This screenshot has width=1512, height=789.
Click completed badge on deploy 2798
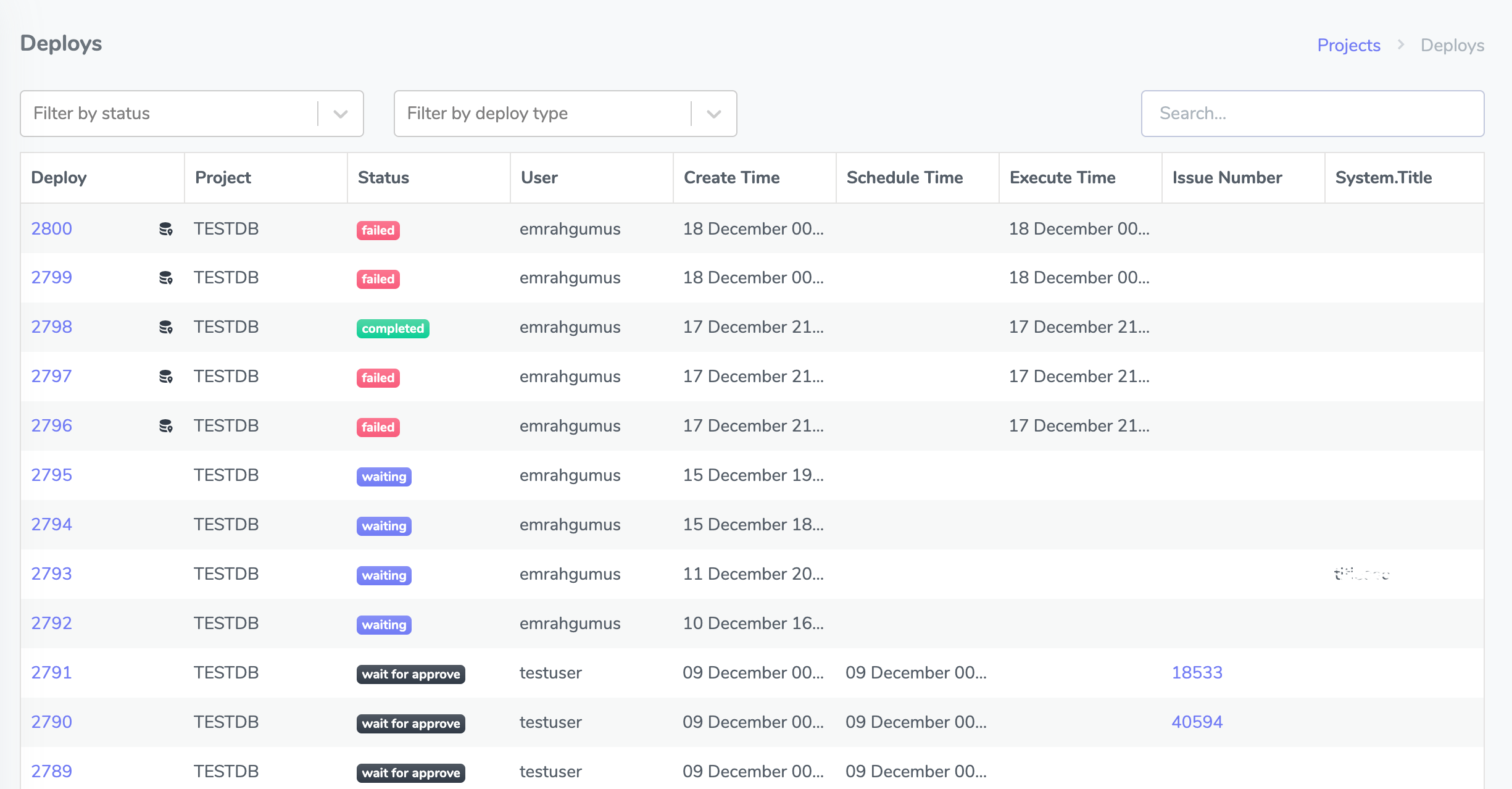click(x=393, y=328)
